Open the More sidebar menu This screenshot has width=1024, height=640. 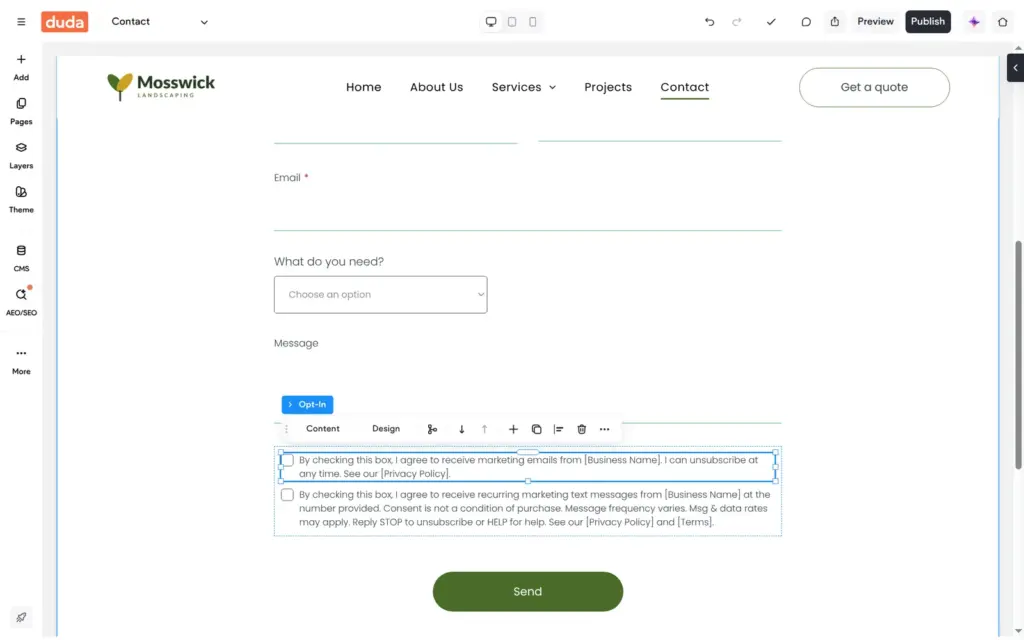click(x=21, y=361)
